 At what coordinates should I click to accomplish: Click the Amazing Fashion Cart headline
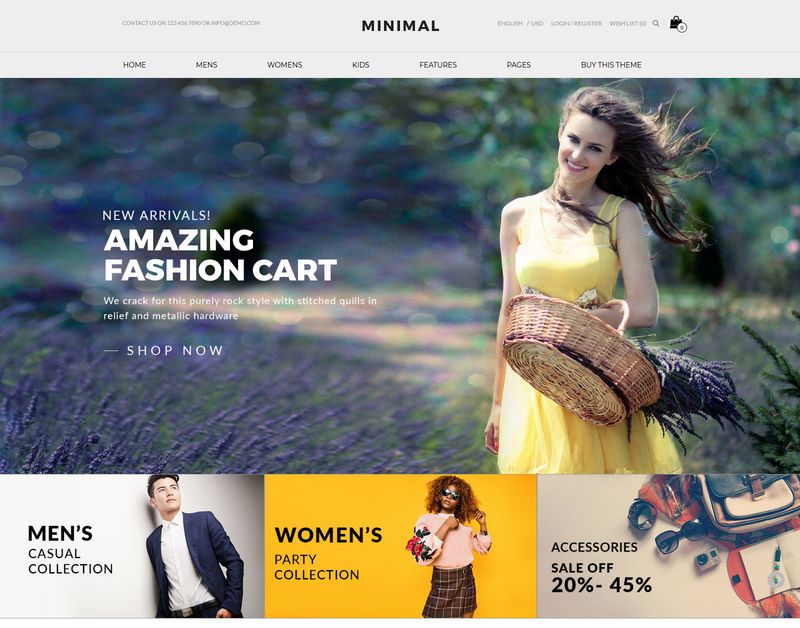click(x=220, y=255)
